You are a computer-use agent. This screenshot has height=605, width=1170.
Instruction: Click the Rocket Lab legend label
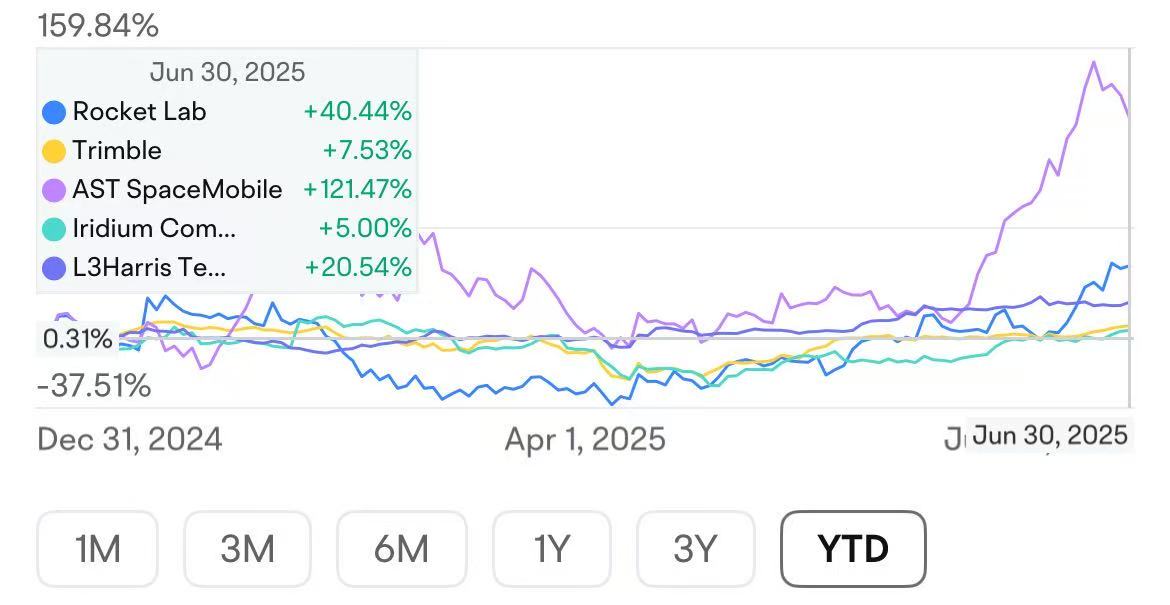pyautogui.click(x=139, y=112)
